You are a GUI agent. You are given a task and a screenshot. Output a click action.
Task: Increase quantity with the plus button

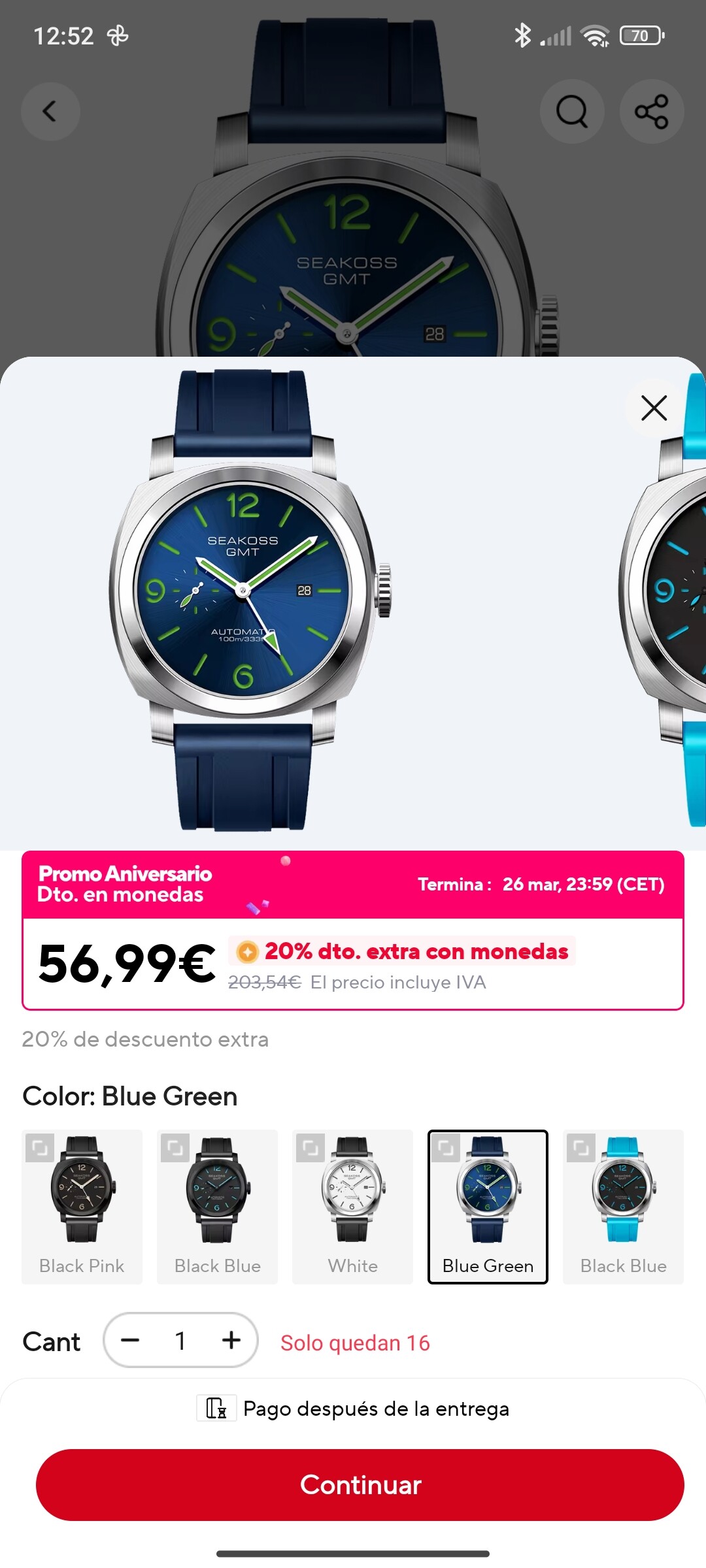(231, 1340)
